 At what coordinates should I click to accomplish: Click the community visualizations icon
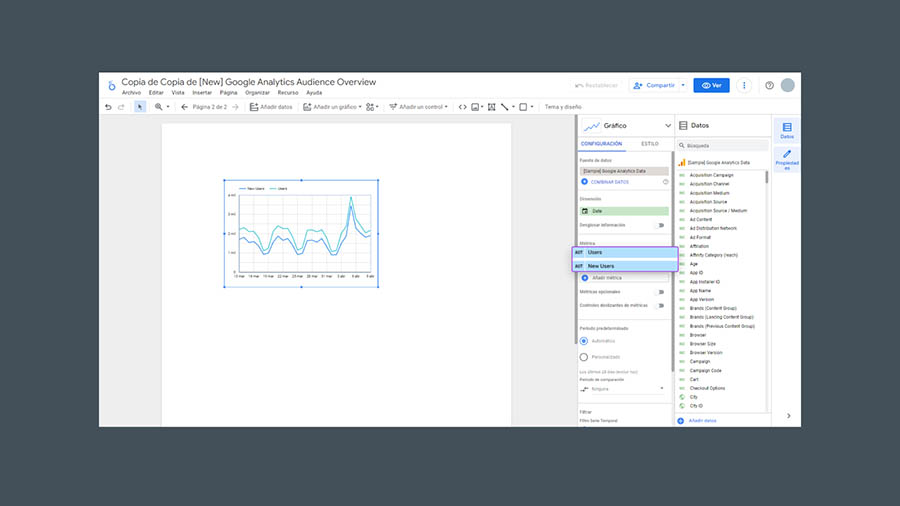[370, 107]
